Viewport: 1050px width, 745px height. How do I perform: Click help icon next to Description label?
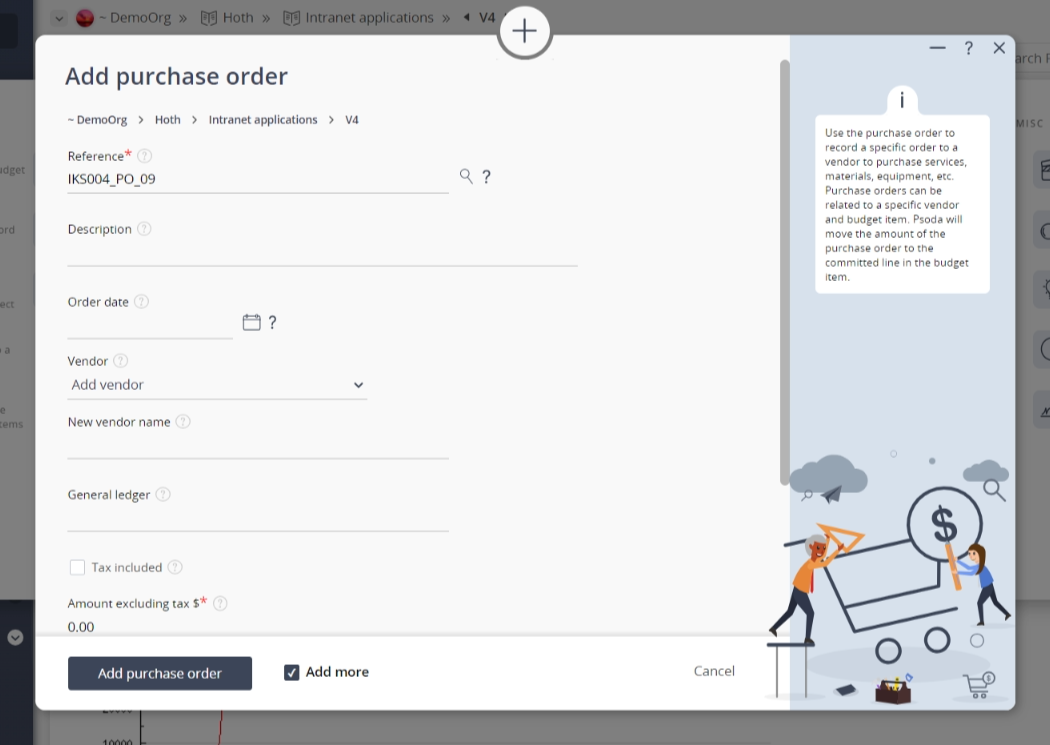[x=144, y=229]
